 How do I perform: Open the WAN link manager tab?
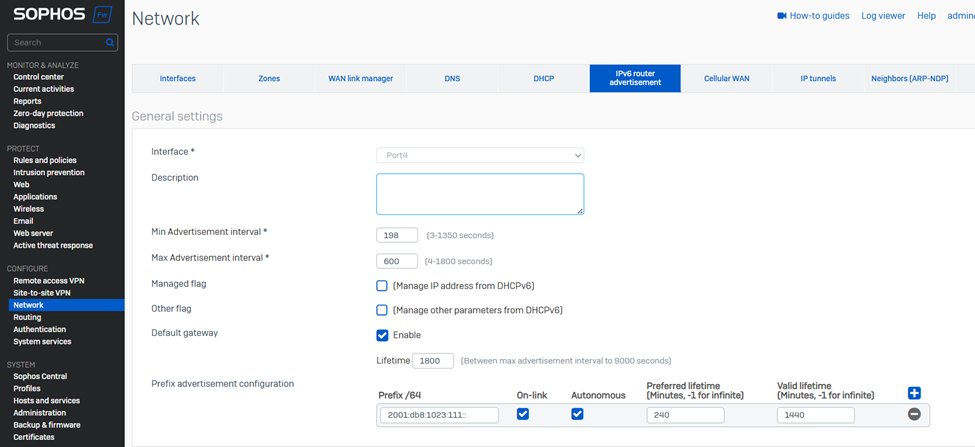[x=360, y=78]
